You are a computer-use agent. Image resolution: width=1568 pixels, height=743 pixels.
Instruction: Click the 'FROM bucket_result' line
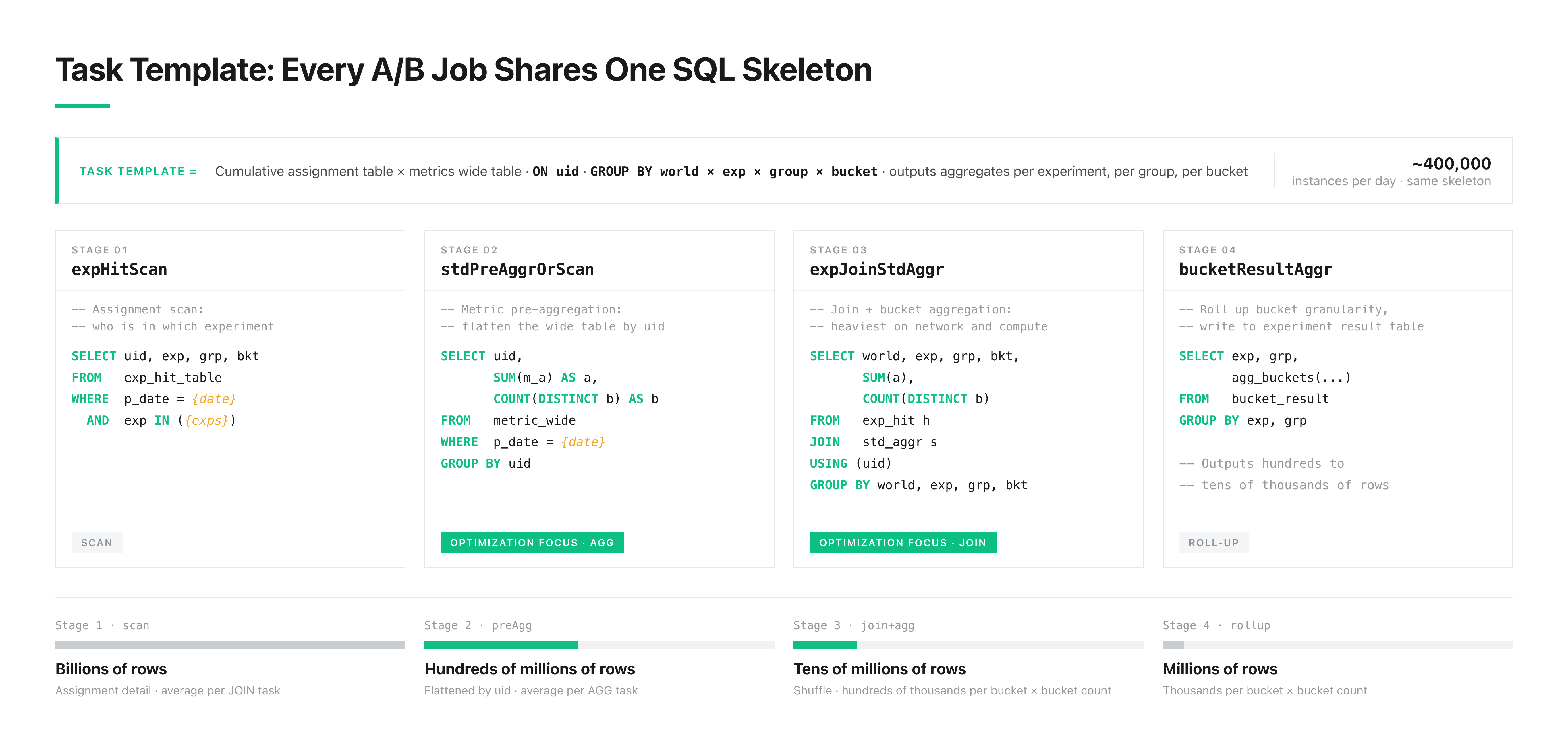coord(1254,399)
